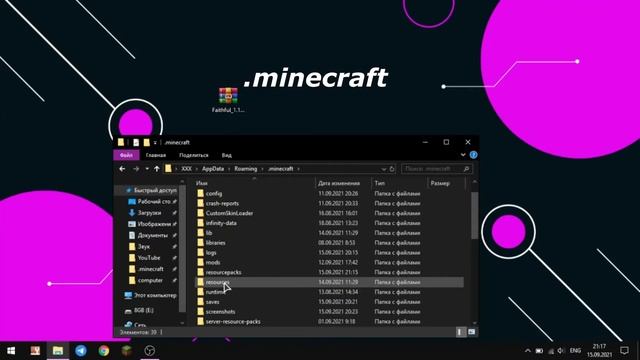
Task: Switch the ENG input language indicator
Action: 575,351
